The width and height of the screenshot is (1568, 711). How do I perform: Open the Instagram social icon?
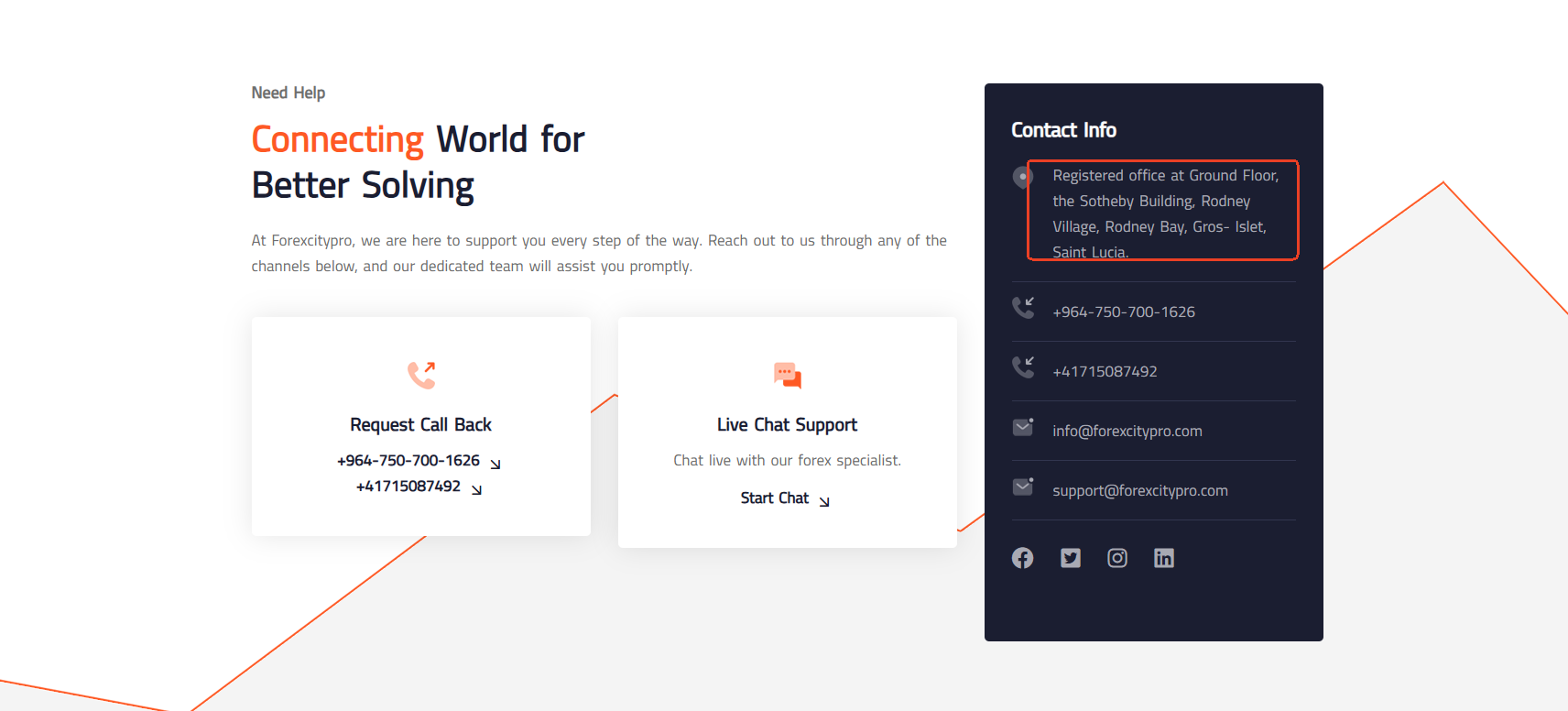tap(1117, 558)
